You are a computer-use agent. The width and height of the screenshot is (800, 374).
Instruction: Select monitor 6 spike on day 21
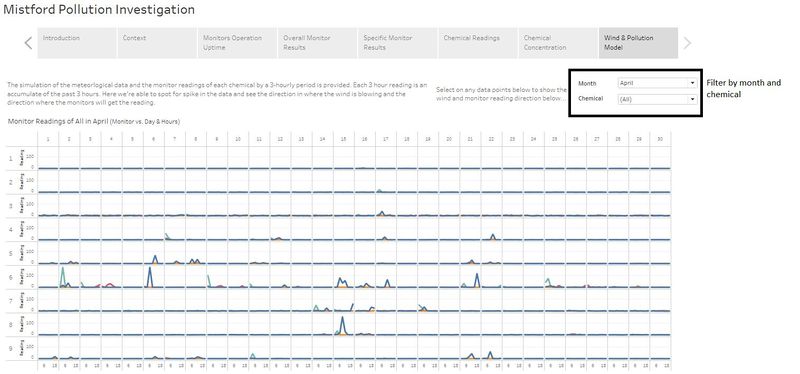click(x=477, y=280)
